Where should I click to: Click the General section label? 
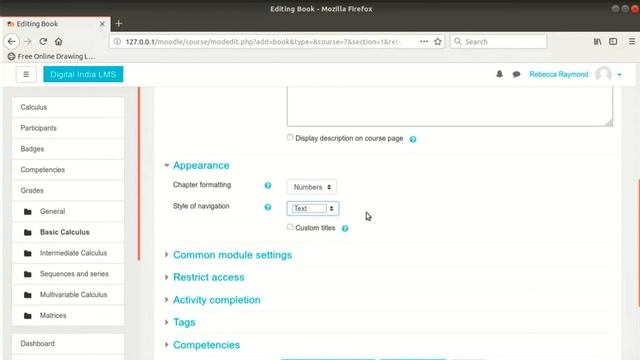coord(52,211)
